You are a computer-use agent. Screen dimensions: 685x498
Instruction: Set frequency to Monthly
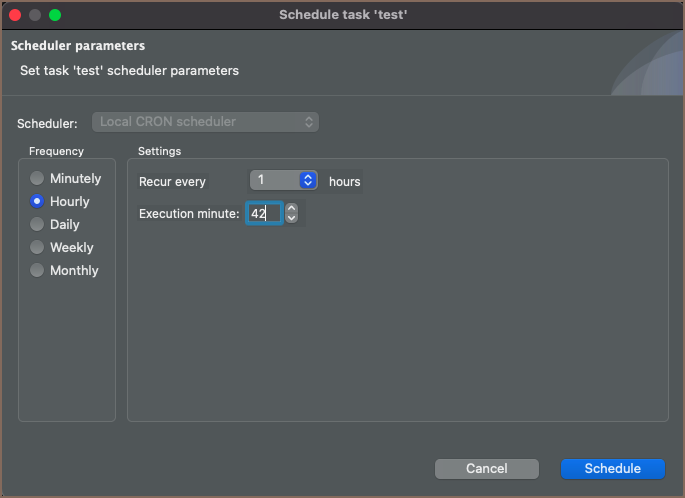38,271
